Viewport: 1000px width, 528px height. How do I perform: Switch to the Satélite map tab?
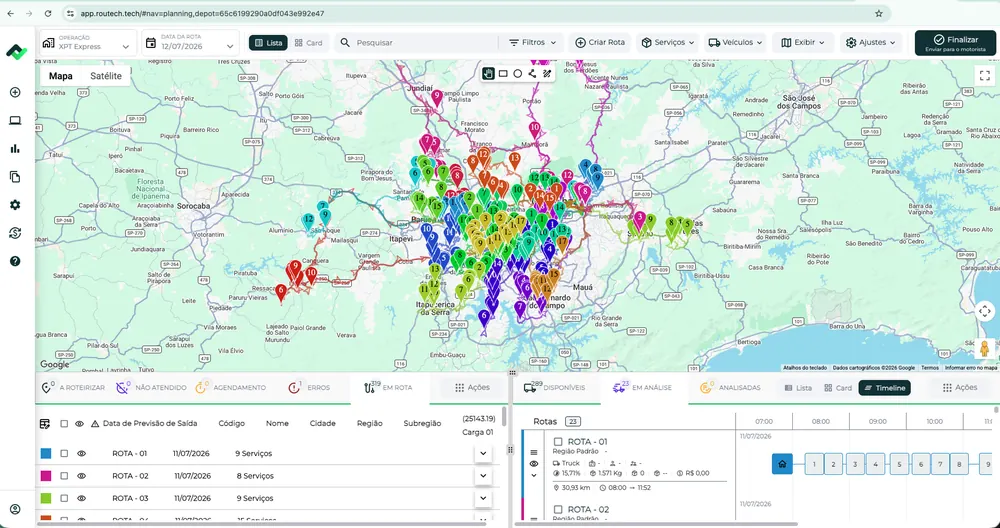click(x=106, y=76)
